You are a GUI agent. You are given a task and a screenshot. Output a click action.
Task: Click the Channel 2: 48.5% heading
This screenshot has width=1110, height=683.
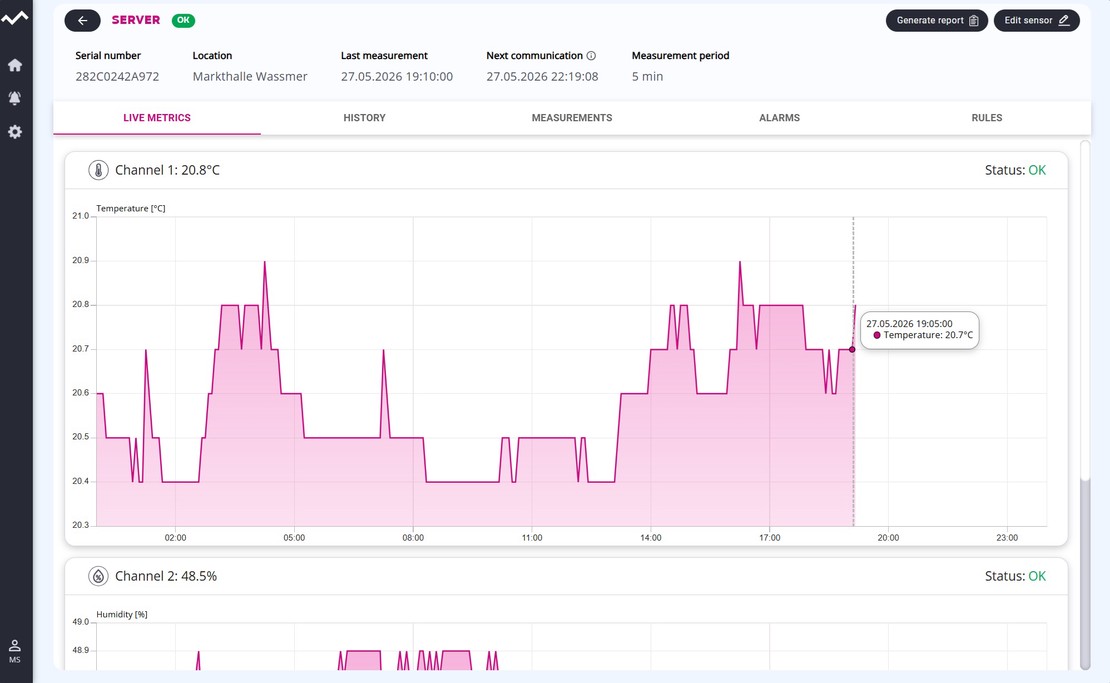point(166,576)
